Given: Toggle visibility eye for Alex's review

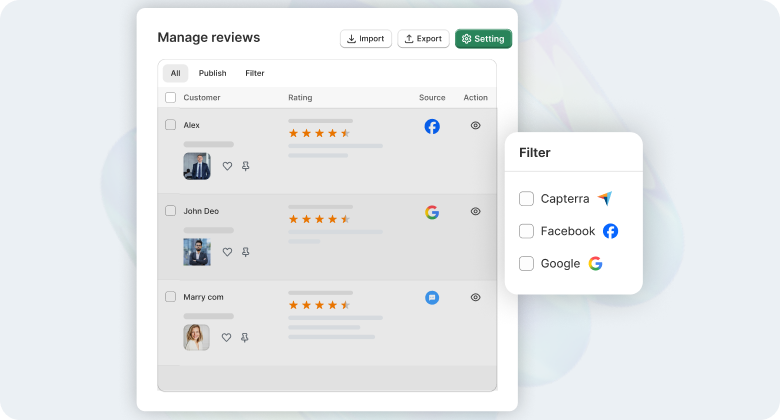Looking at the screenshot, I should (x=476, y=126).
